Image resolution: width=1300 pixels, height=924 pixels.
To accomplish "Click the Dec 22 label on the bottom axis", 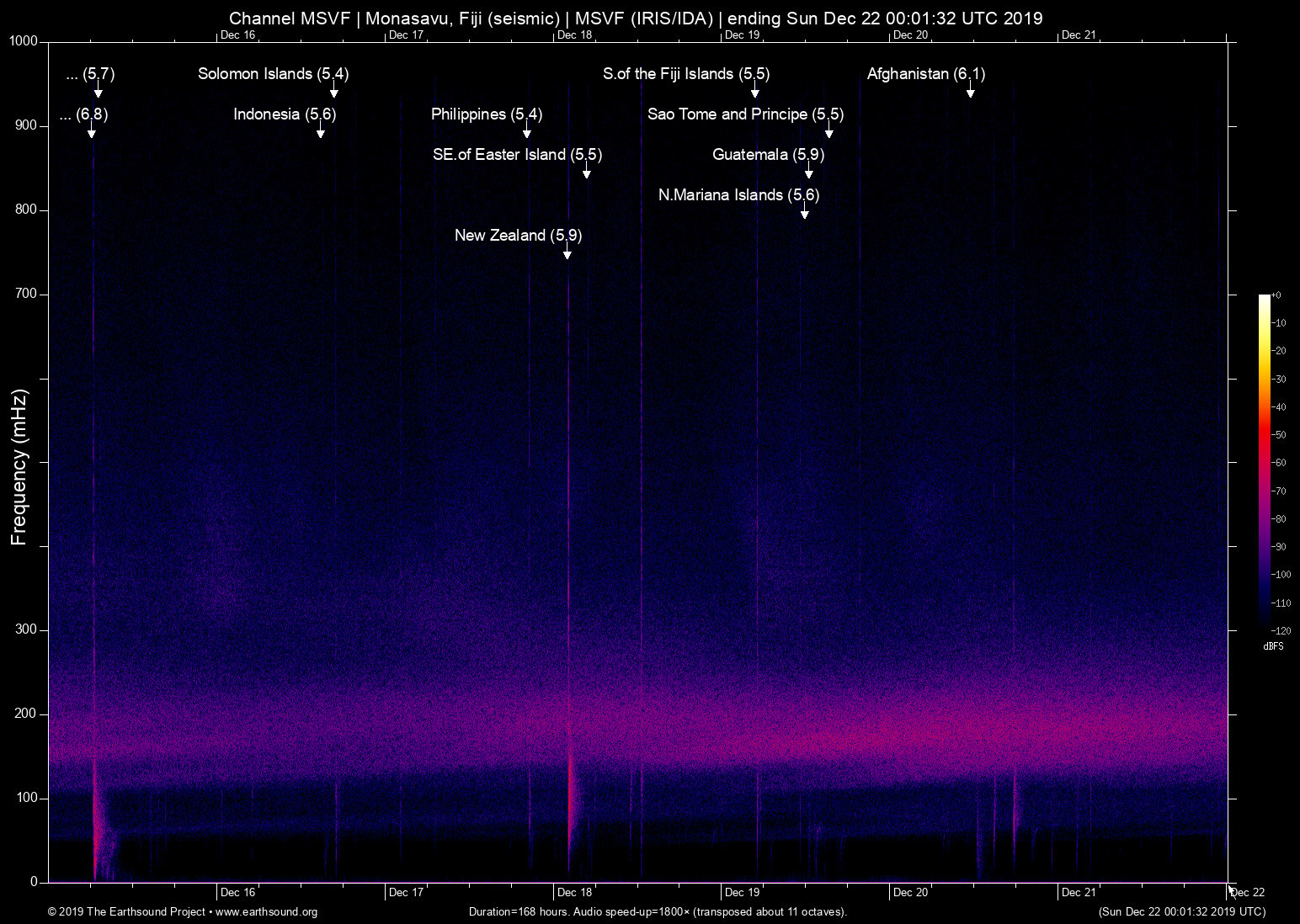I will tap(1247, 892).
